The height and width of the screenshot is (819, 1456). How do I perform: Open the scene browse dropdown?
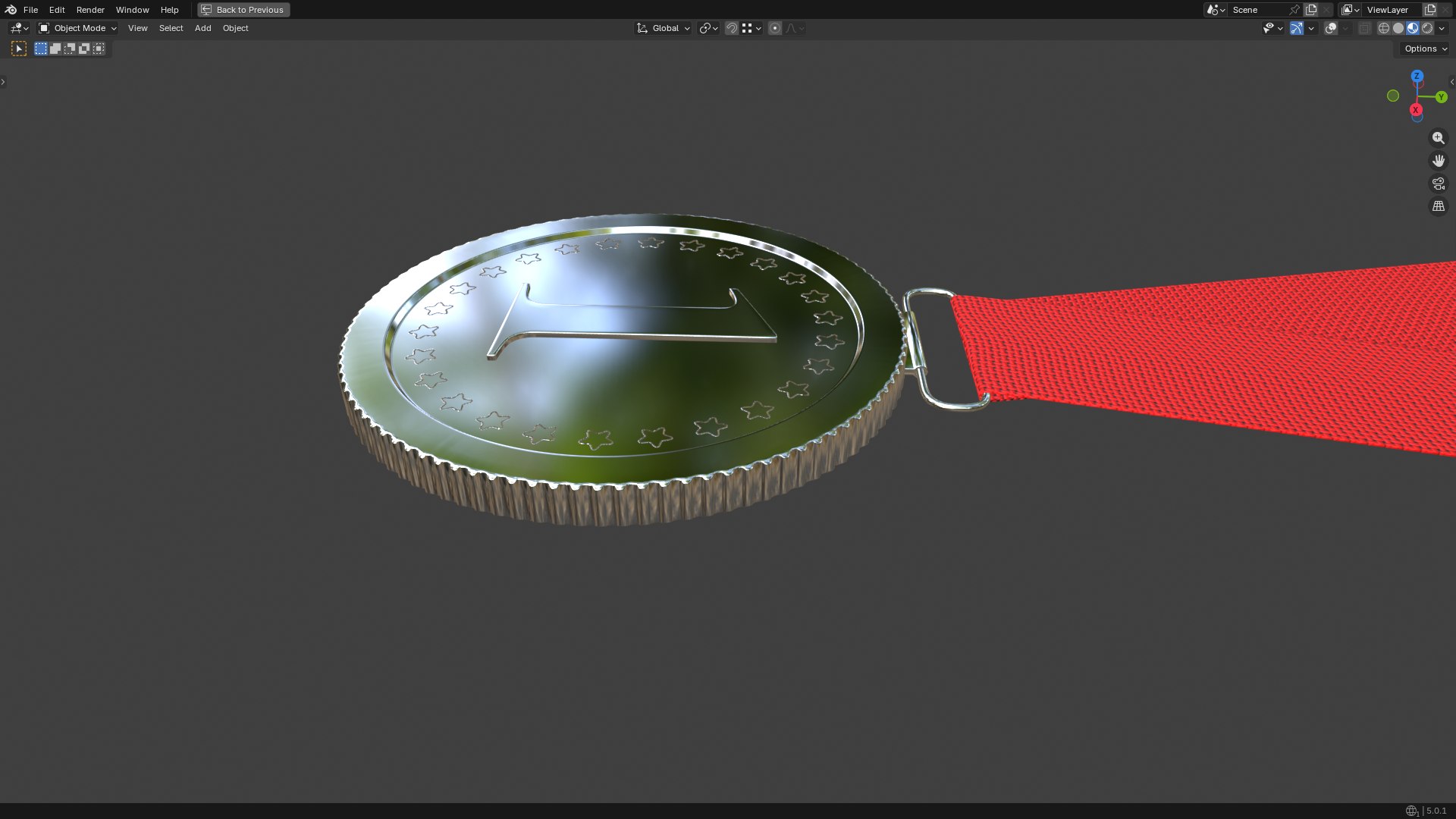(x=1216, y=10)
